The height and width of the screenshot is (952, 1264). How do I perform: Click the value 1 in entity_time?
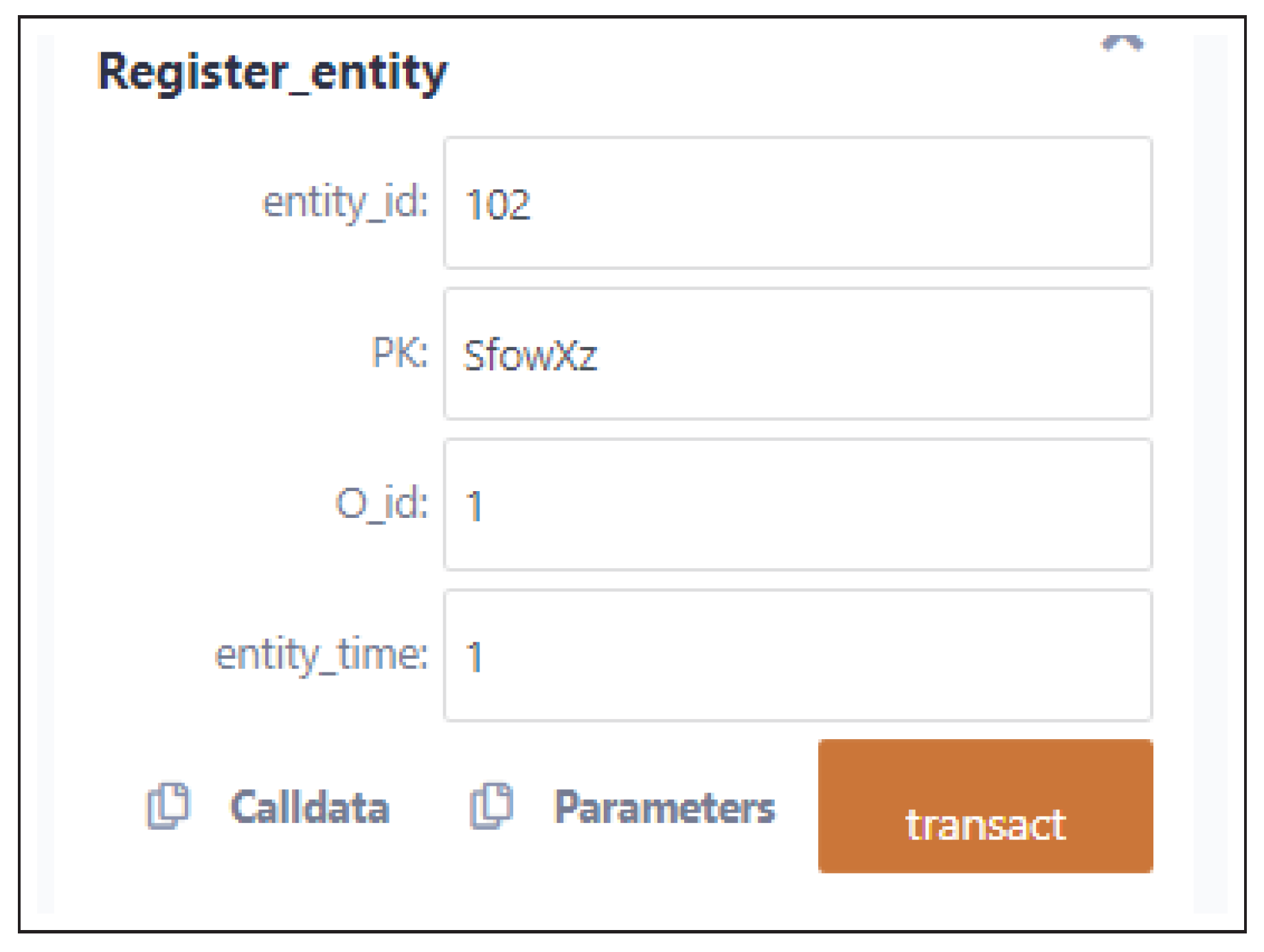coord(475,657)
